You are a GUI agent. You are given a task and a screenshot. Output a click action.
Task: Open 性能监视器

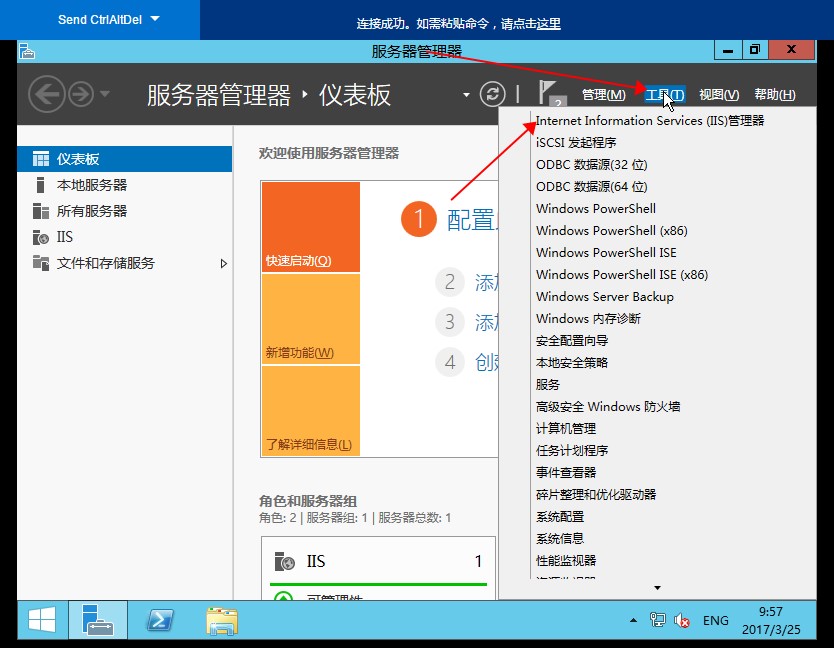pos(566,561)
